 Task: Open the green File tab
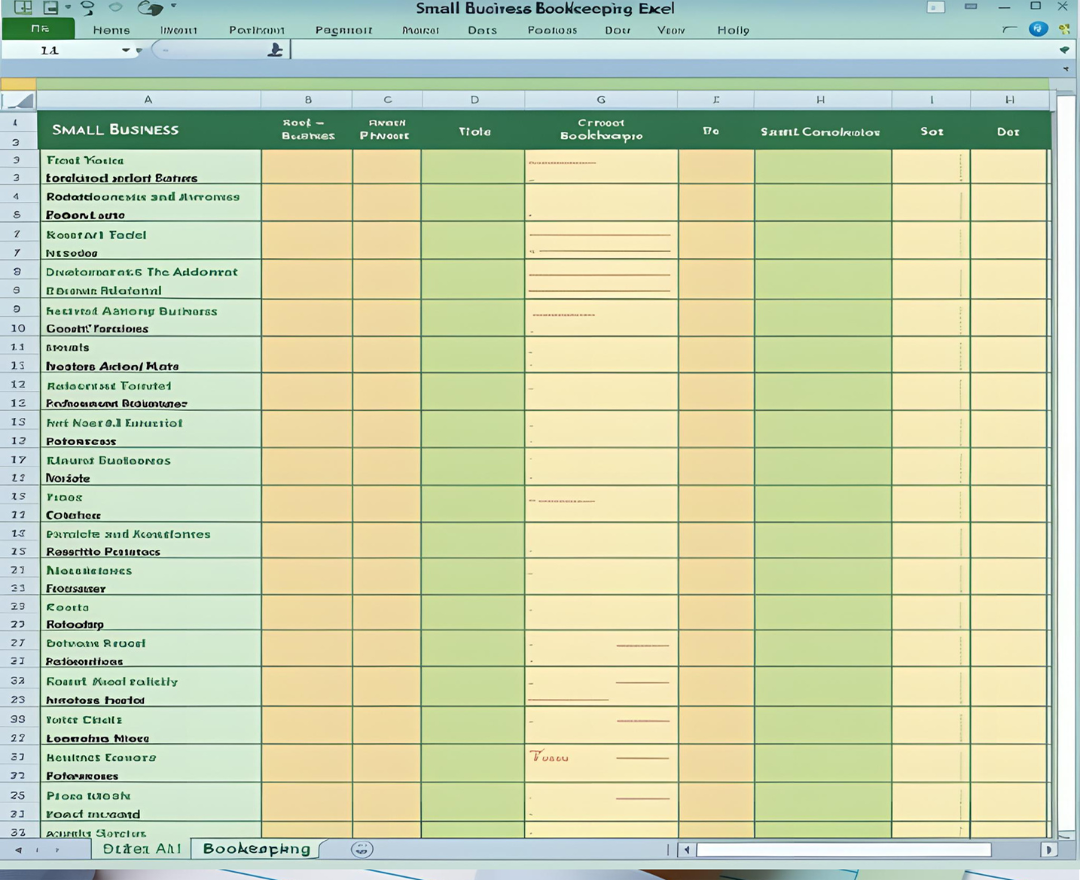[x=39, y=30]
